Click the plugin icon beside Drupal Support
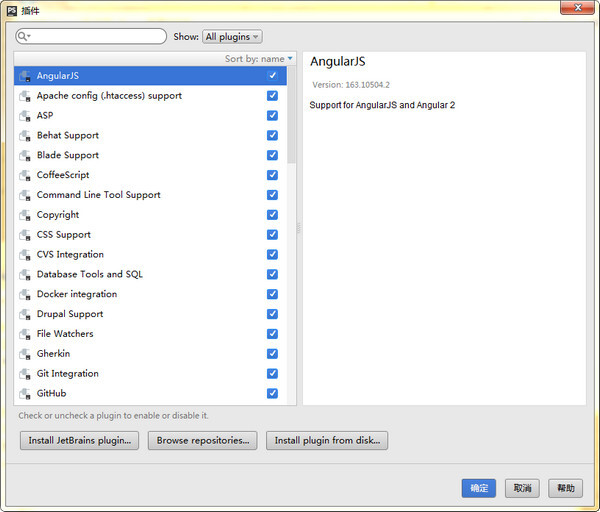Image resolution: width=600 pixels, height=512 pixels. tap(25, 315)
